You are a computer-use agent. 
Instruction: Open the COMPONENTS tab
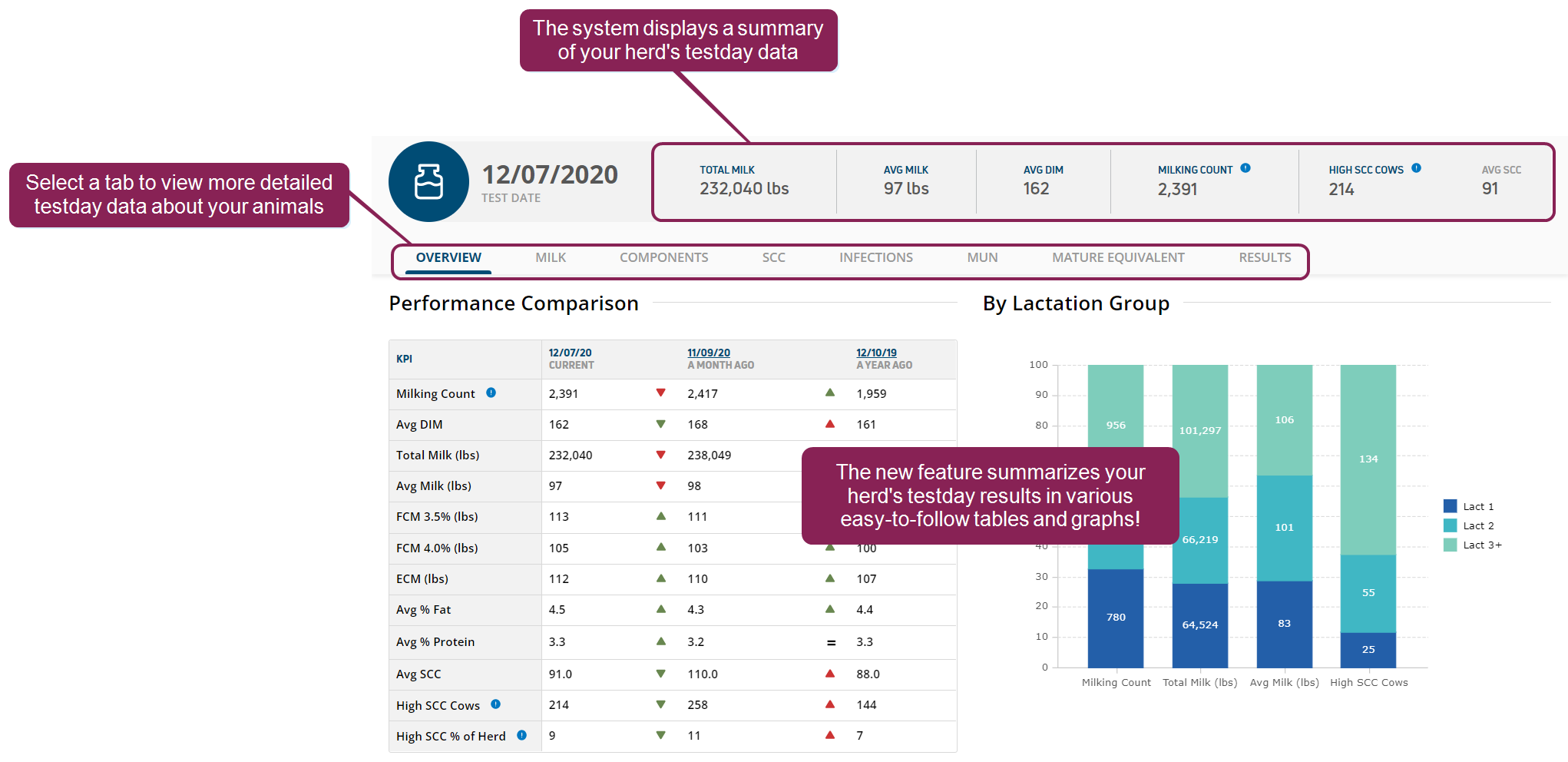(x=663, y=257)
